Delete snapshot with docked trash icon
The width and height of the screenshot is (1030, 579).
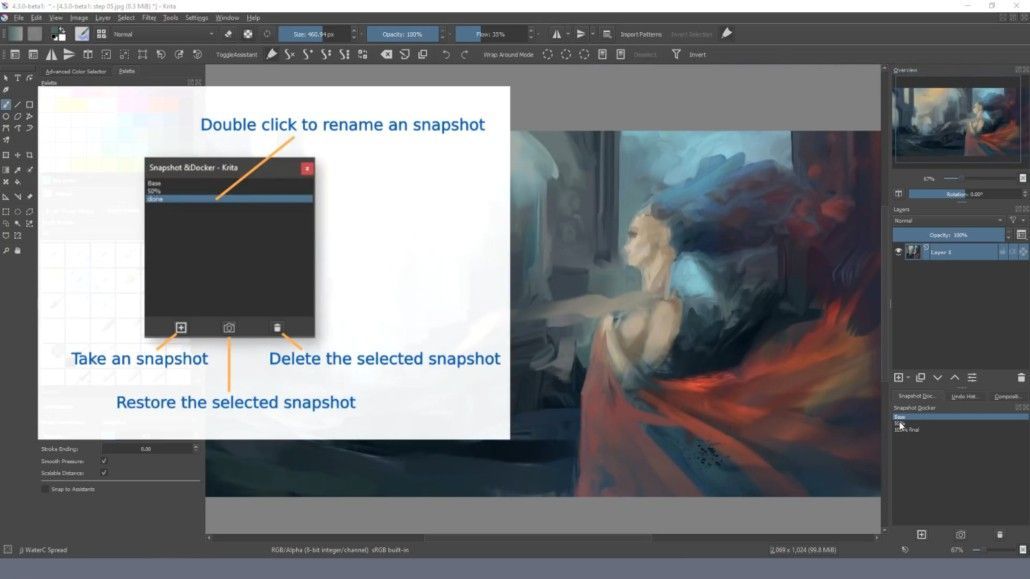pyautogui.click(x=1000, y=534)
